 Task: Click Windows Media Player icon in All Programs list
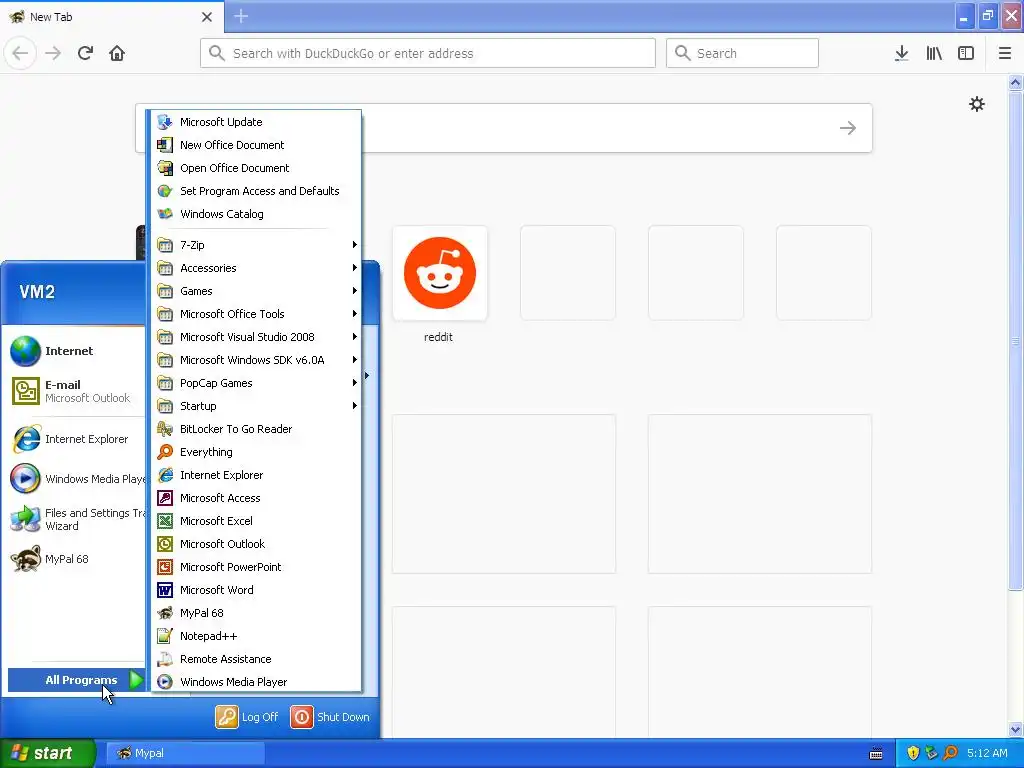165,682
